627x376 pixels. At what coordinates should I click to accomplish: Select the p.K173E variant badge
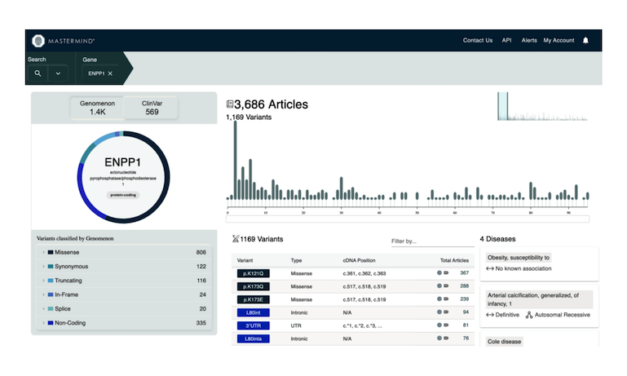click(253, 300)
